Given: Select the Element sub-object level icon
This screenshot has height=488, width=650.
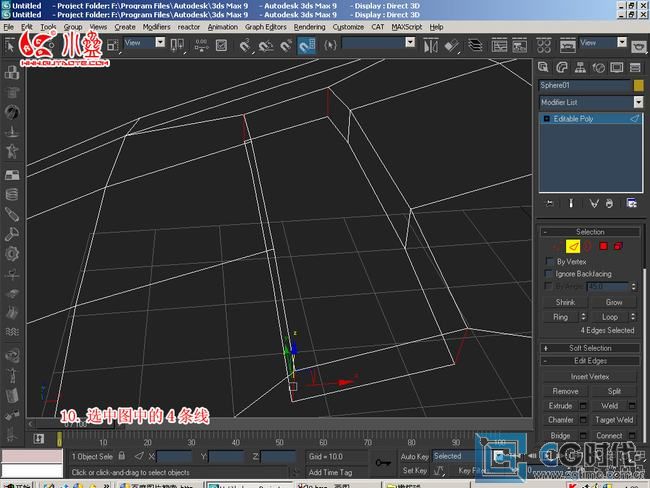Looking at the screenshot, I should point(618,246).
